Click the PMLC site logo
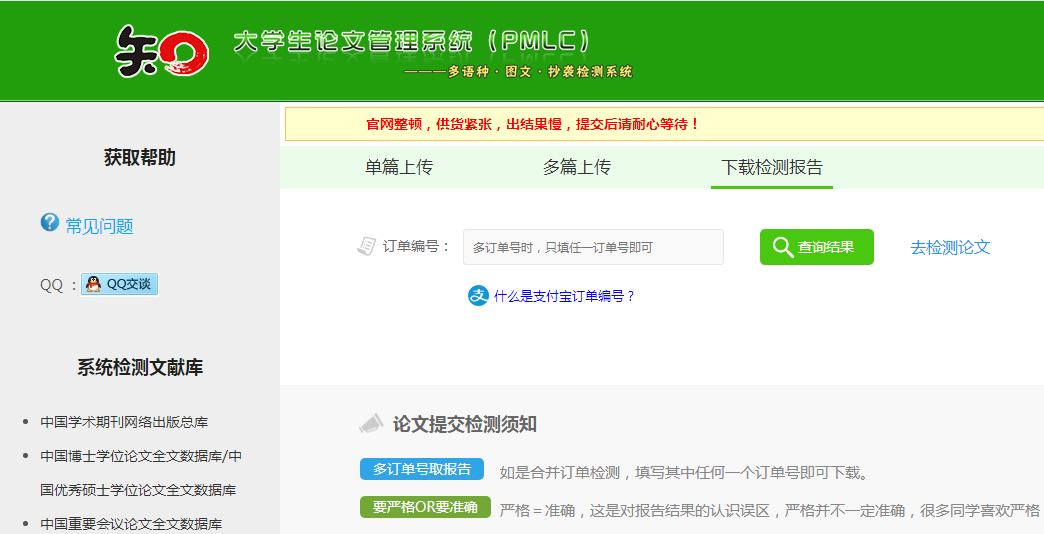1044x534 pixels. [x=162, y=50]
